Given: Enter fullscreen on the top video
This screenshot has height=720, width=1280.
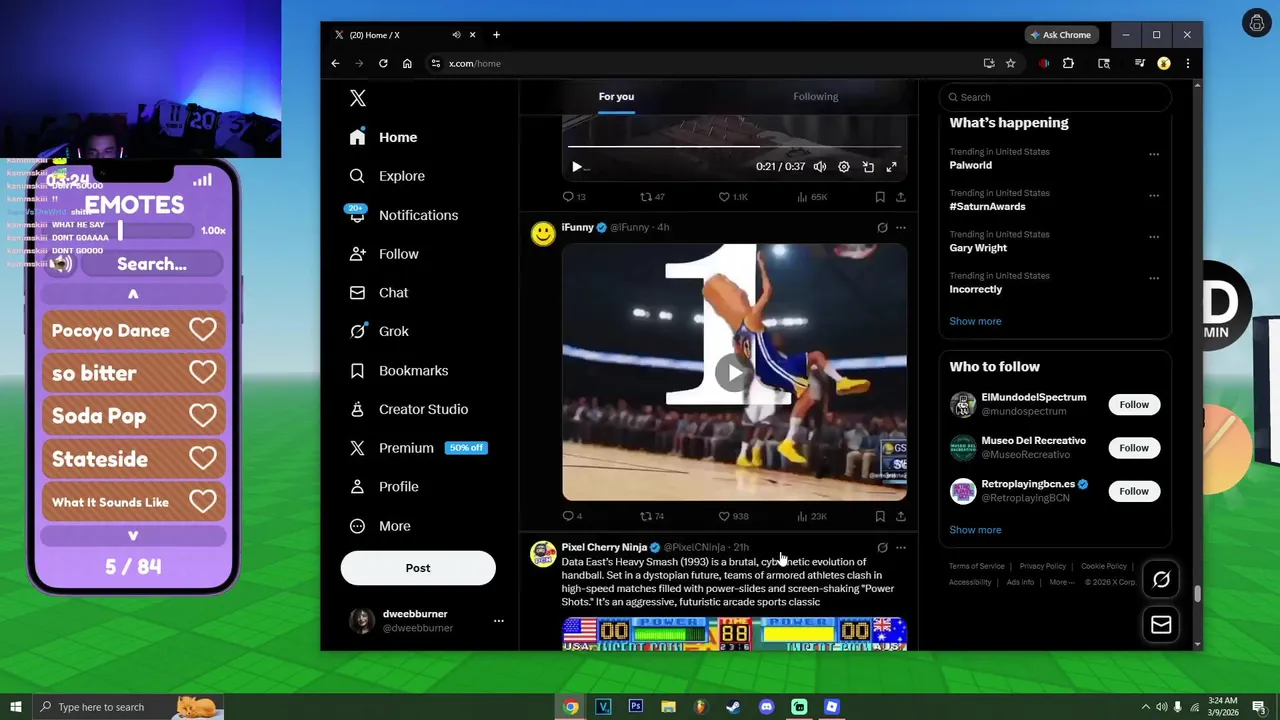Looking at the screenshot, I should point(892,167).
